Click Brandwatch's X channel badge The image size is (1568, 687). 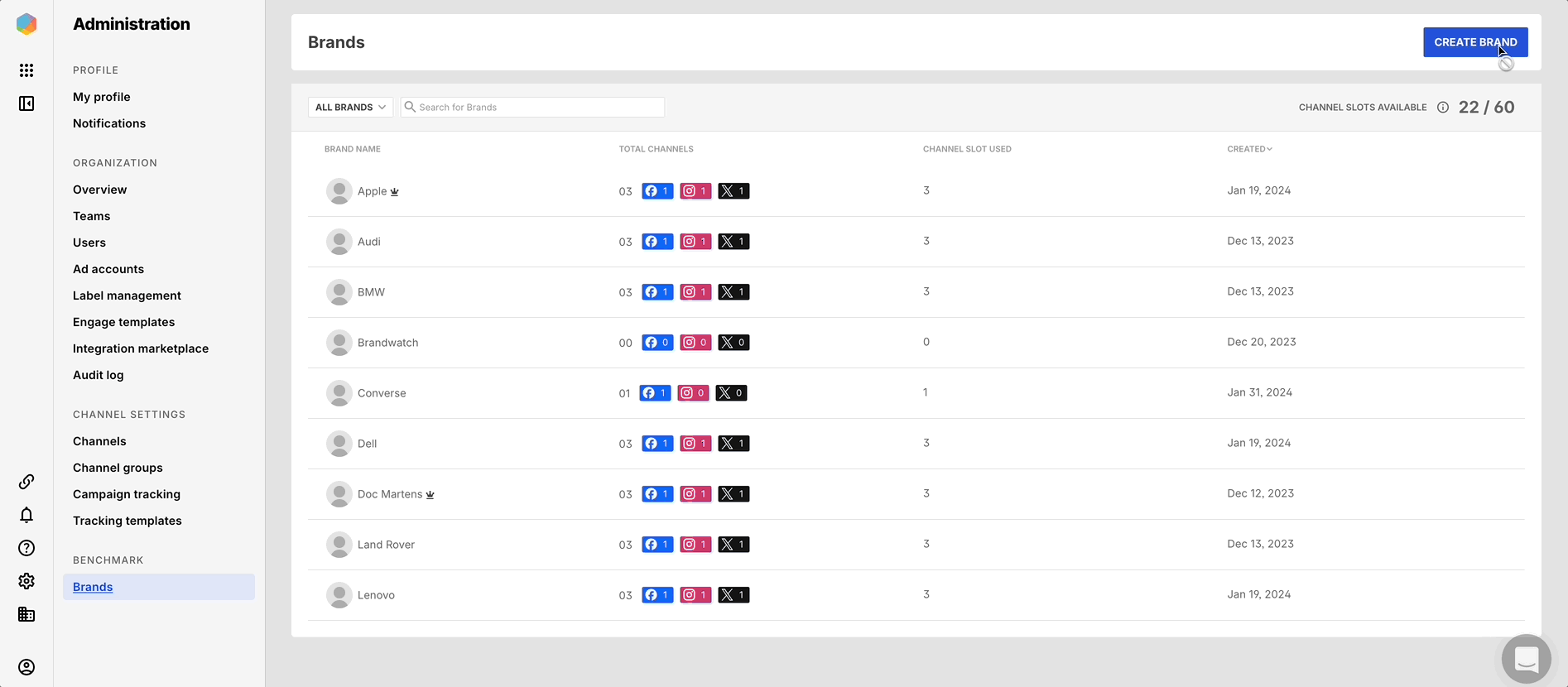(733, 343)
